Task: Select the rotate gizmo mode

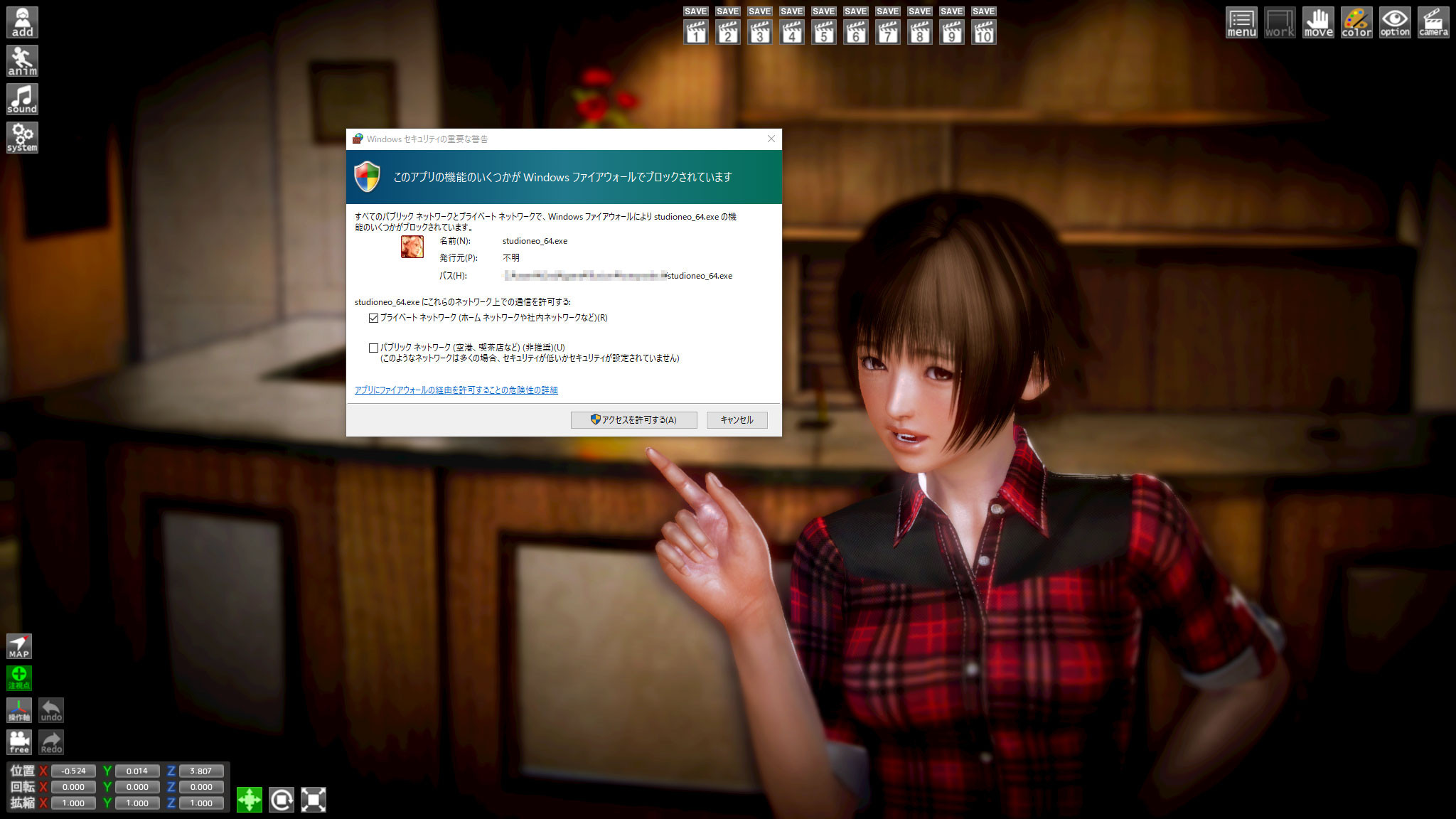Action: (282, 800)
